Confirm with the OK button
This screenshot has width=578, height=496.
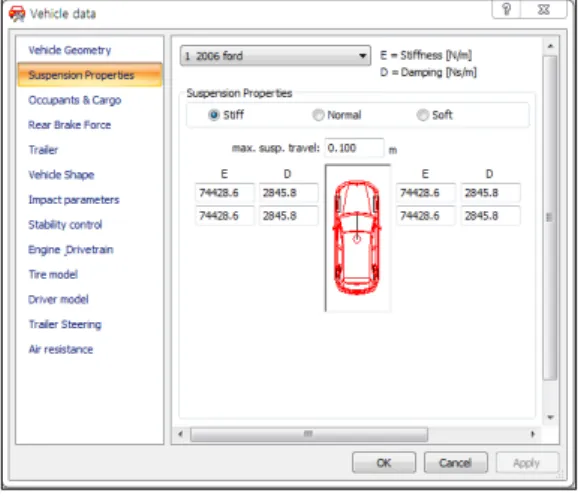[384, 463]
